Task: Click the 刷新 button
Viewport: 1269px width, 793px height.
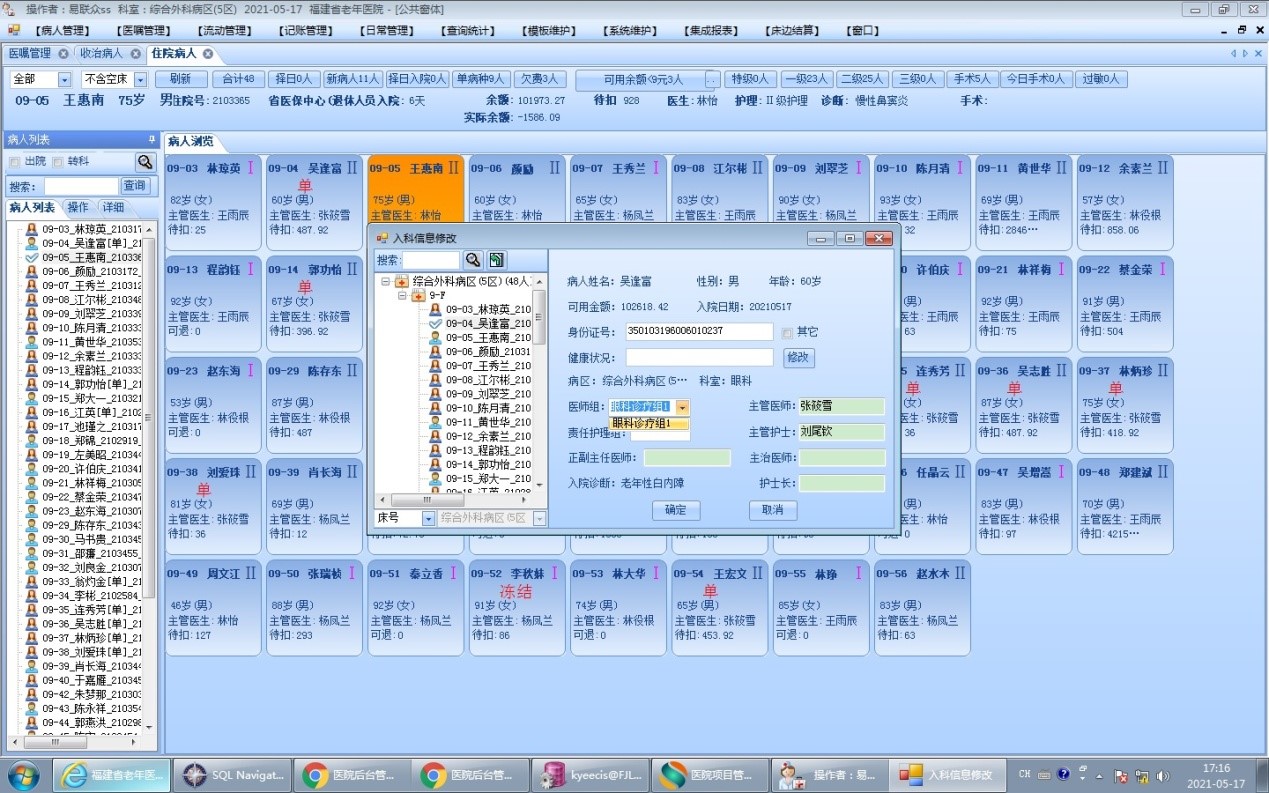Action: [181, 79]
